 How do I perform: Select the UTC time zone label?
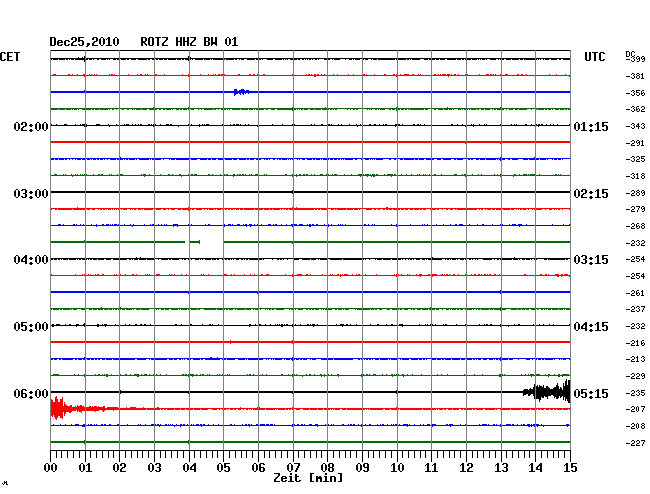point(594,57)
